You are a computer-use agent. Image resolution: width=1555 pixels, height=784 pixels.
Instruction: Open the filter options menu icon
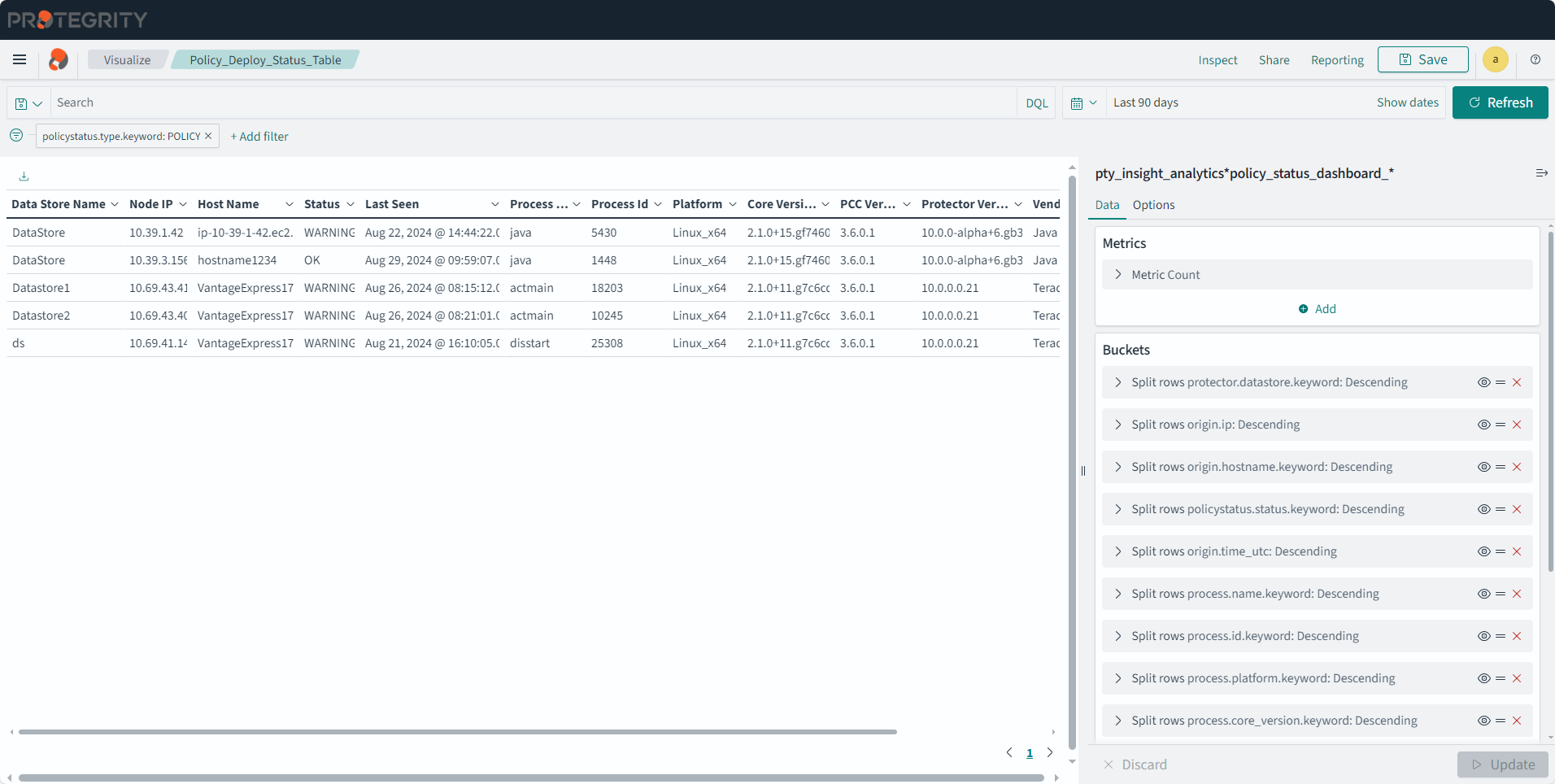pos(16,136)
